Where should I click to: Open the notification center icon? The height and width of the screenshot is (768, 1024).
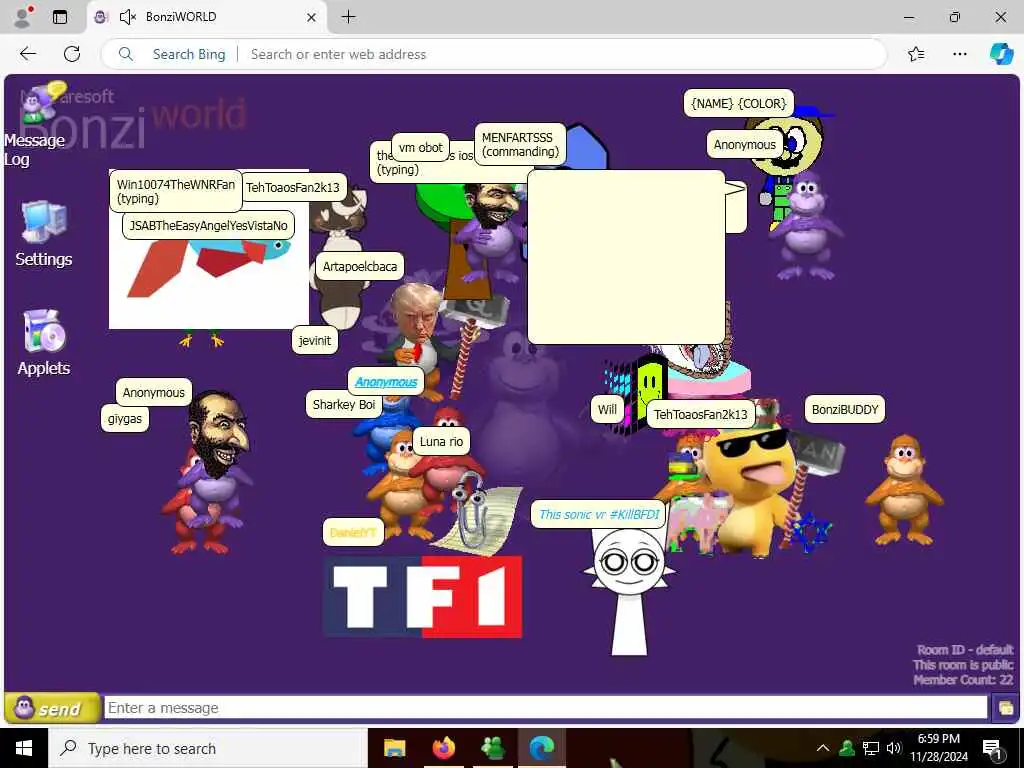[992, 748]
